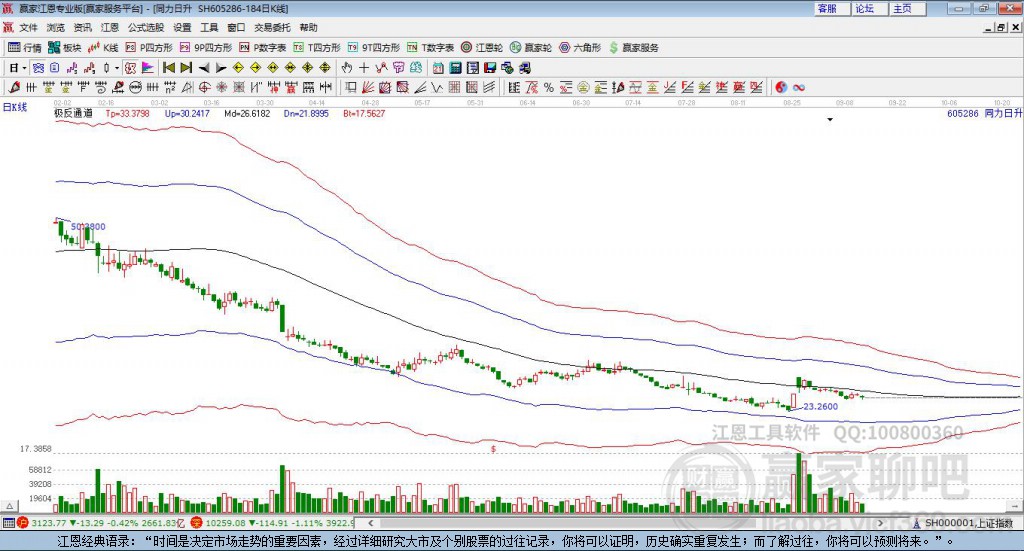This screenshot has height=551, width=1024.
Task: Open the 资讯 menu
Action: pos(82,27)
